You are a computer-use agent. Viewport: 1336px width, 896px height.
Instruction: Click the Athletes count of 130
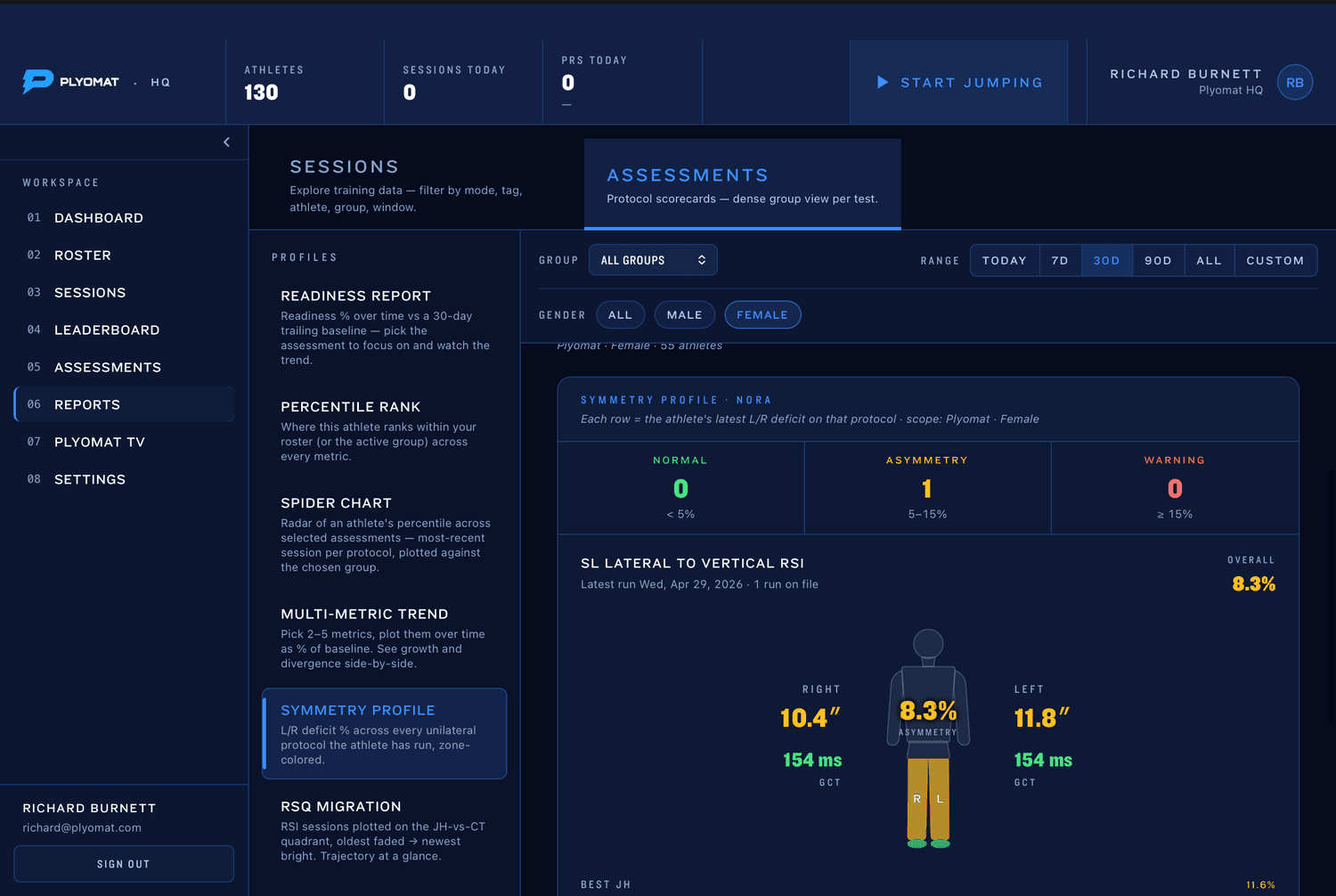click(262, 93)
